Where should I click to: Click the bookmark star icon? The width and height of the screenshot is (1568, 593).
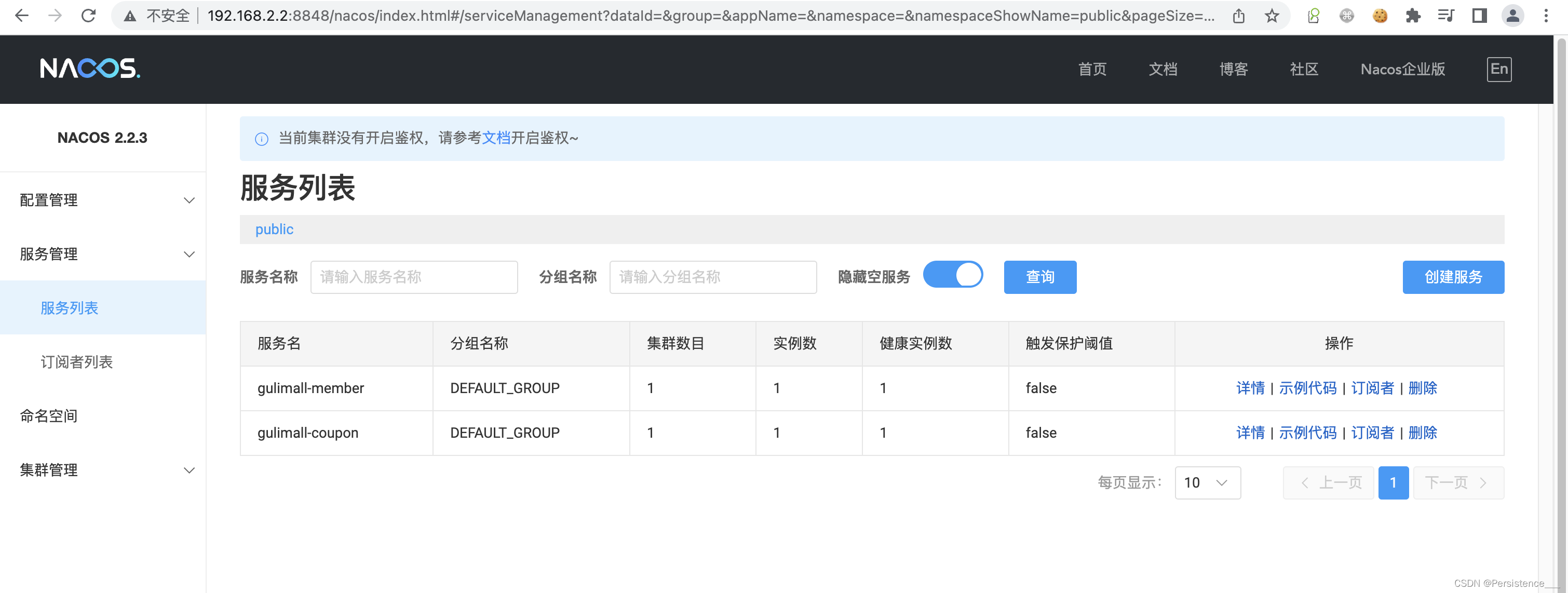[x=1272, y=16]
